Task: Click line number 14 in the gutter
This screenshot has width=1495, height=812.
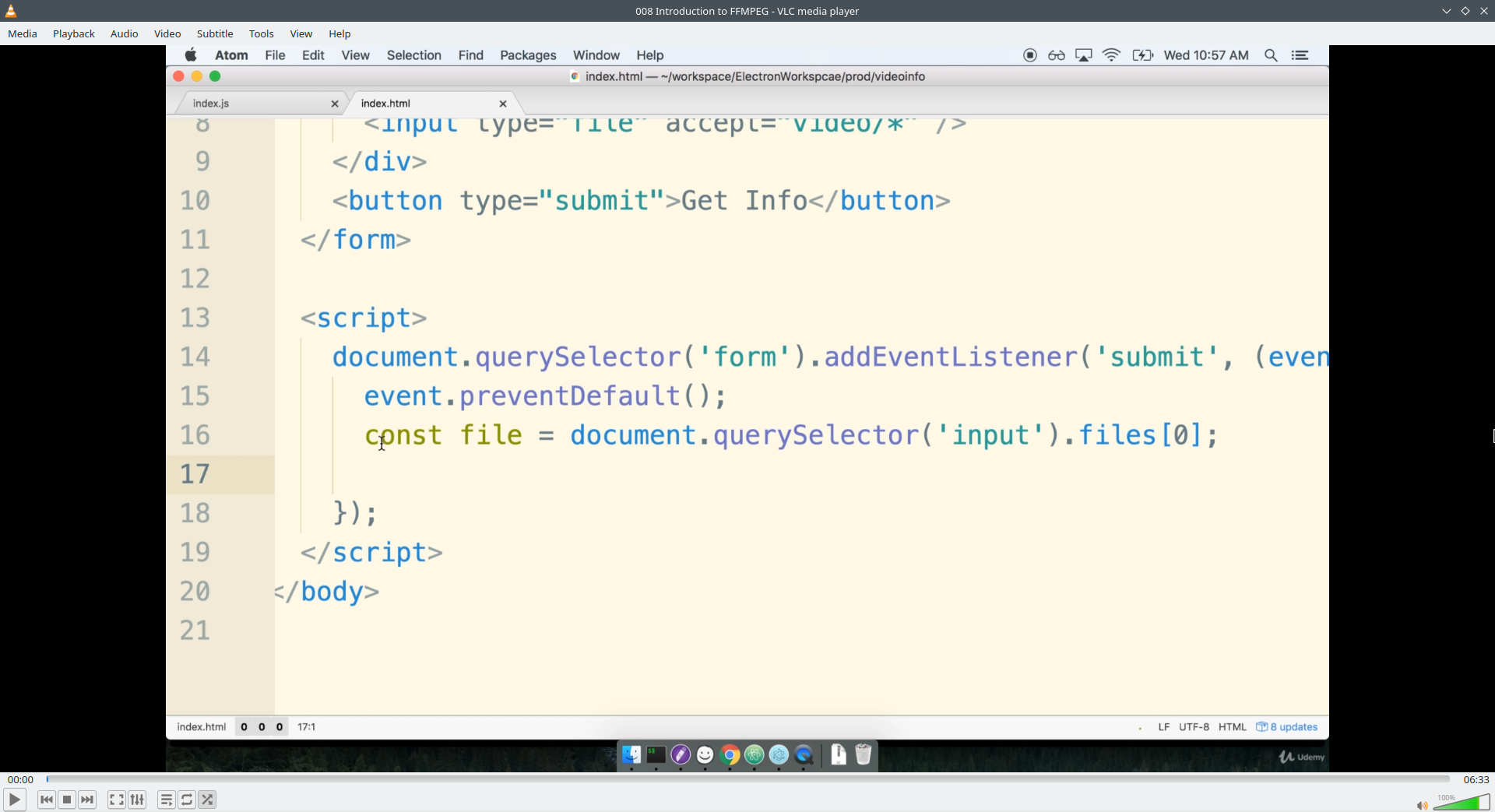Action: [x=195, y=357]
